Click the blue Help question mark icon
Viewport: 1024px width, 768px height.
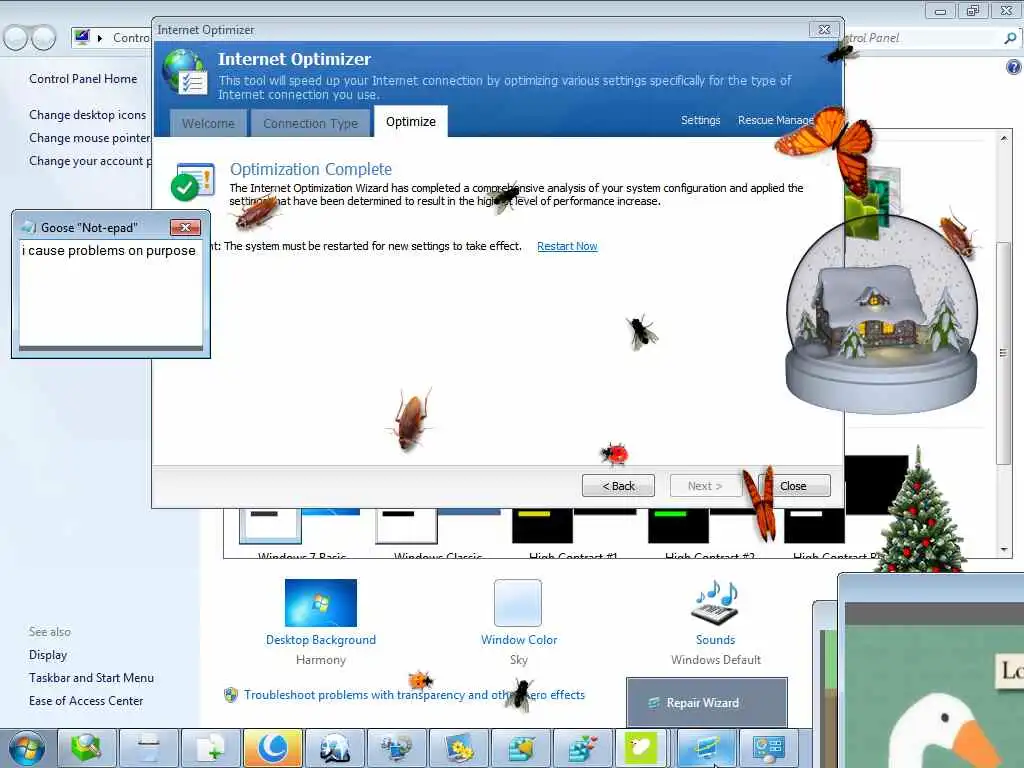tap(1014, 67)
